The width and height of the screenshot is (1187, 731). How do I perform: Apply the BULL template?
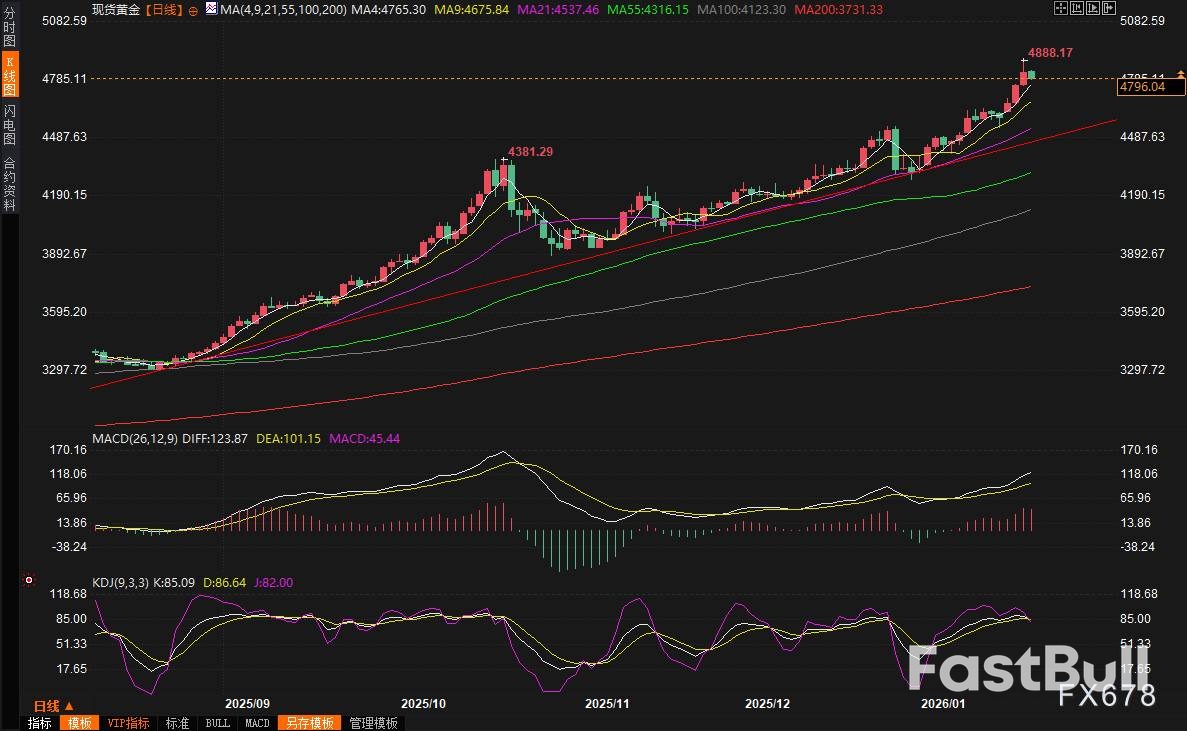(217, 723)
